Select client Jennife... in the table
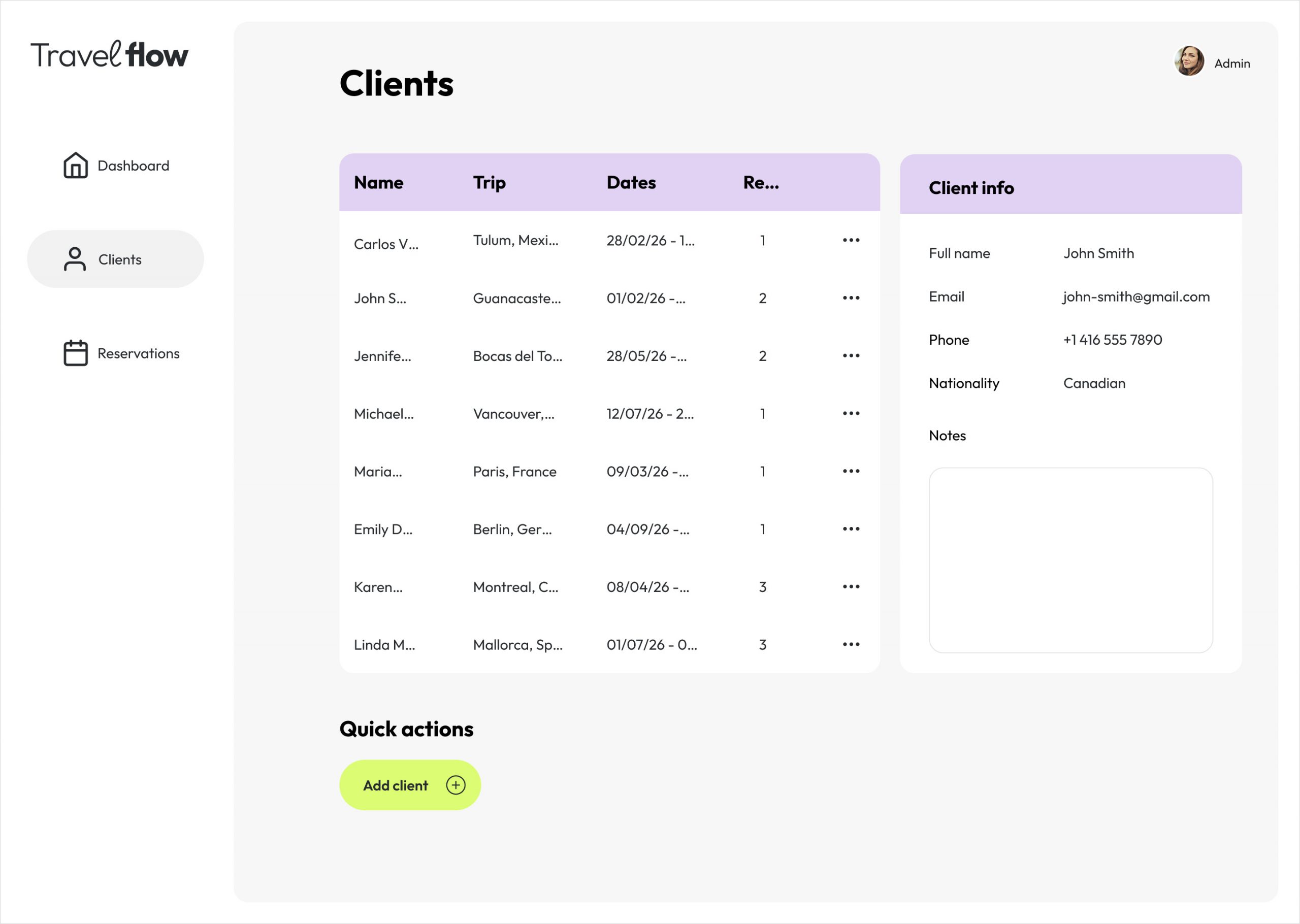This screenshot has width=1300, height=924. [382, 356]
